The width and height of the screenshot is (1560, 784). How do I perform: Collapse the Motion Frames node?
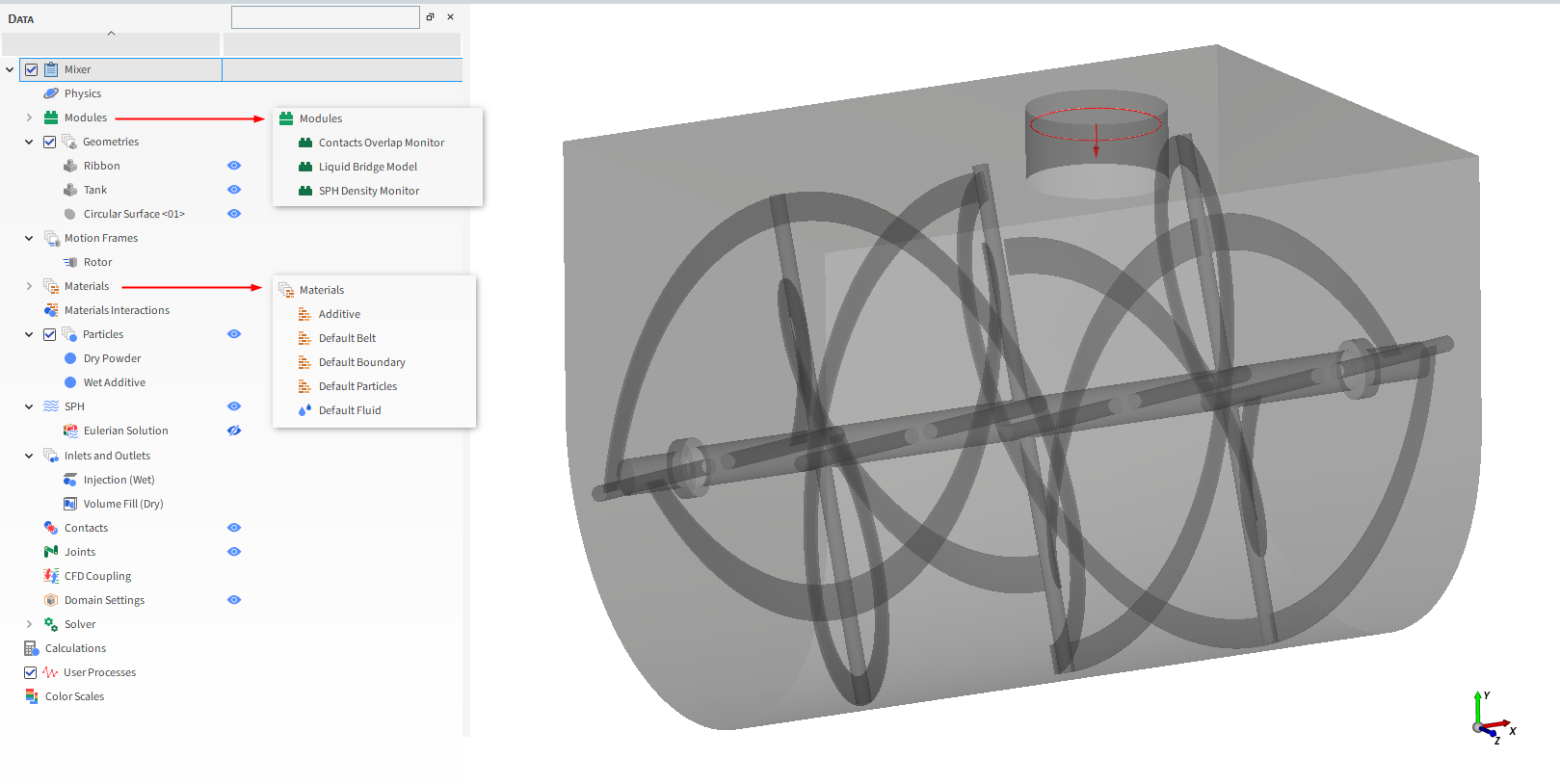pos(29,238)
